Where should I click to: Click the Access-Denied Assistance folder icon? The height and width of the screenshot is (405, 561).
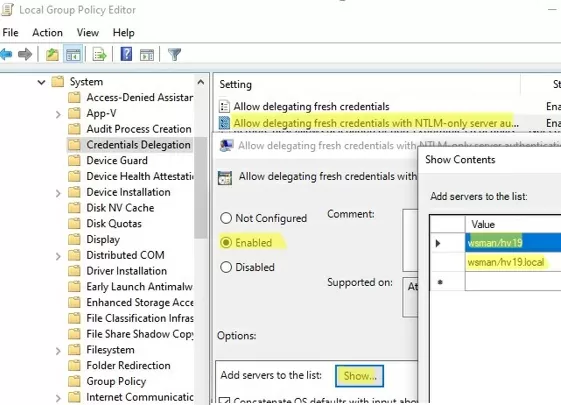point(74,98)
